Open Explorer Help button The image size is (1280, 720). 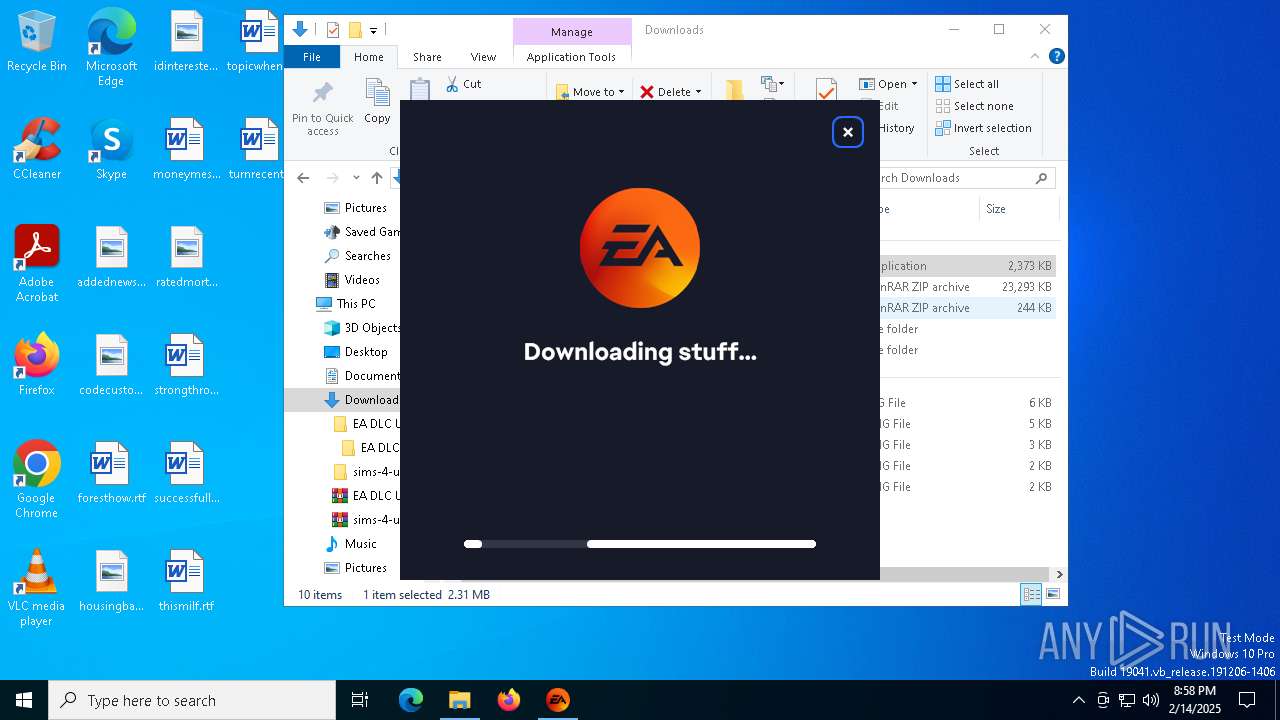(1056, 57)
